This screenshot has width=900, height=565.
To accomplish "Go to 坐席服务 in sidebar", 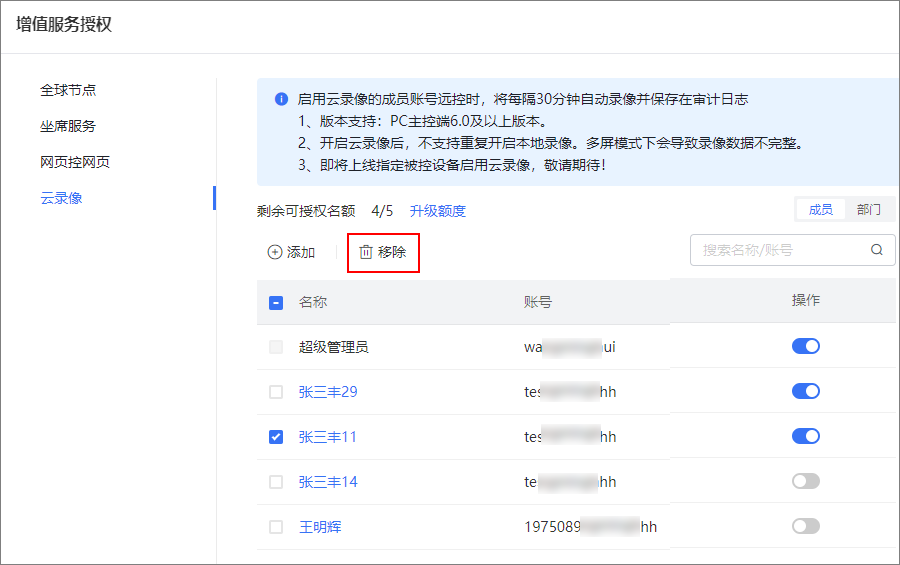I will pos(68,126).
